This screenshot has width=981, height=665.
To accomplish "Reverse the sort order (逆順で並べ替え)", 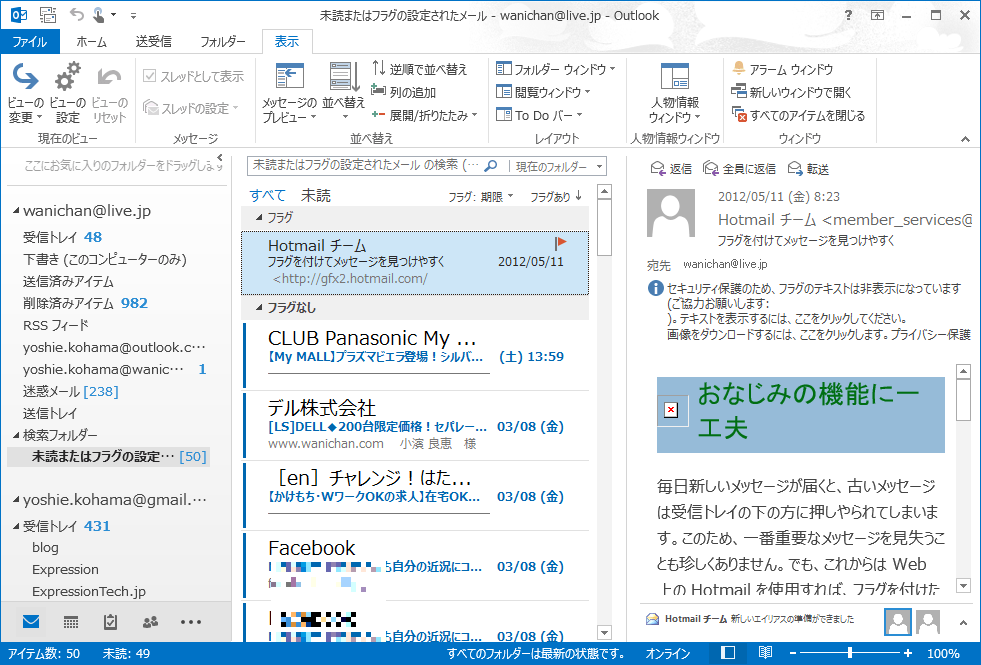I will 419,69.
